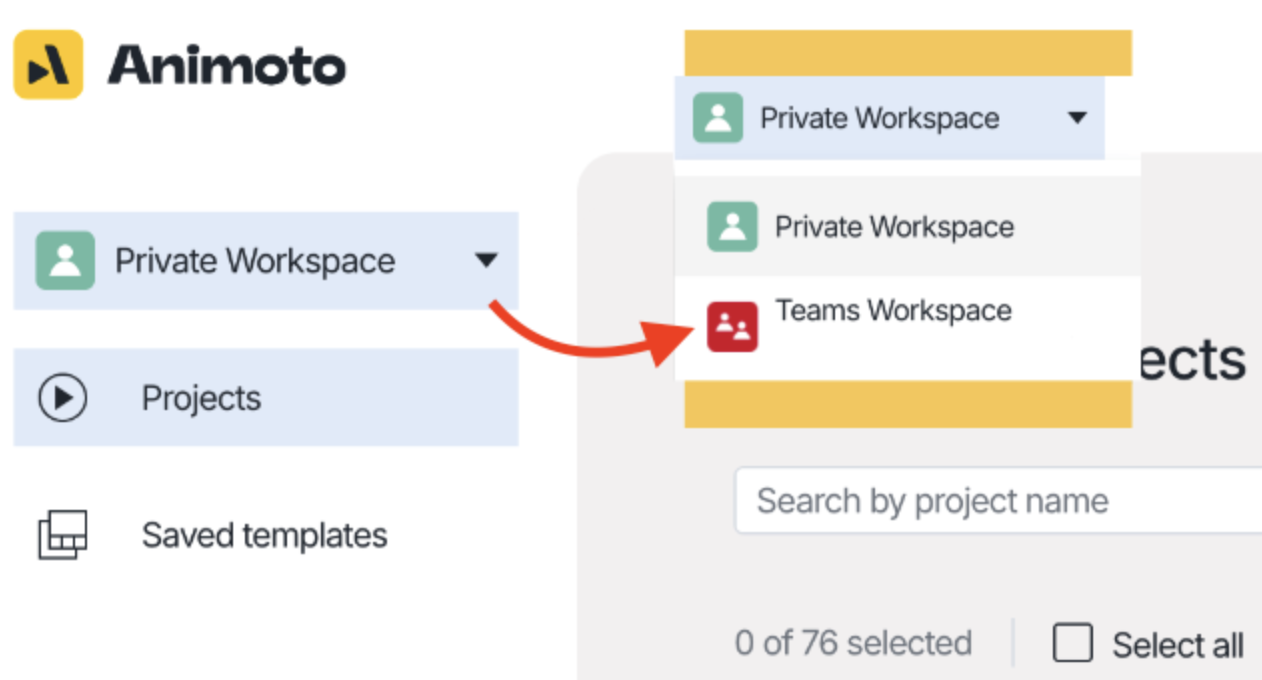Click the play-circle icon beside Projects
This screenshot has width=1262, height=680.
pos(63,398)
